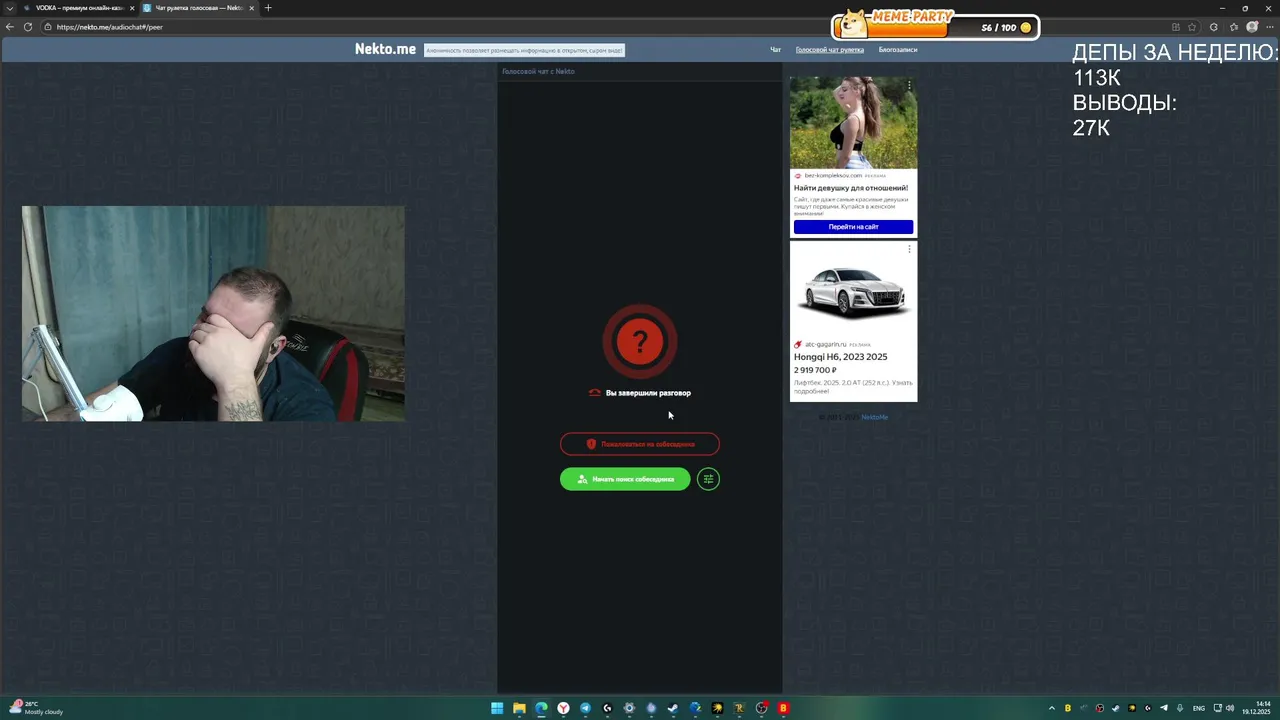Click the Hongqi H6, 2023 2025 title
The image size is (1280, 720).
click(840, 357)
